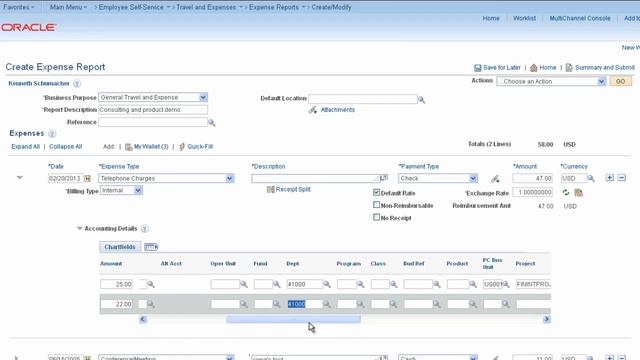Click the Home link in top header
The image size is (640, 360).
[x=491, y=18]
